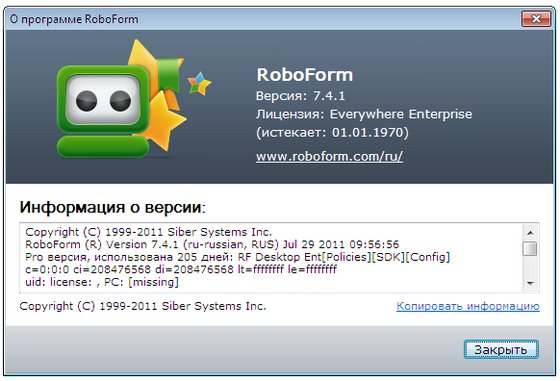Click the scrollbar thumb in version info box
560x381 pixels.
(x=530, y=249)
